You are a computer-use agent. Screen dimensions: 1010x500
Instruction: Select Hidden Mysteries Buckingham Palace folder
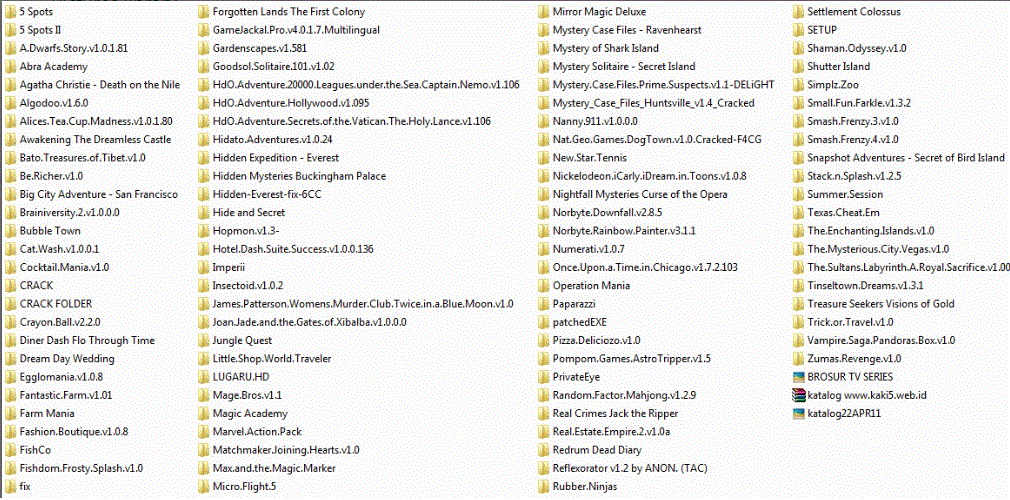tap(300, 176)
